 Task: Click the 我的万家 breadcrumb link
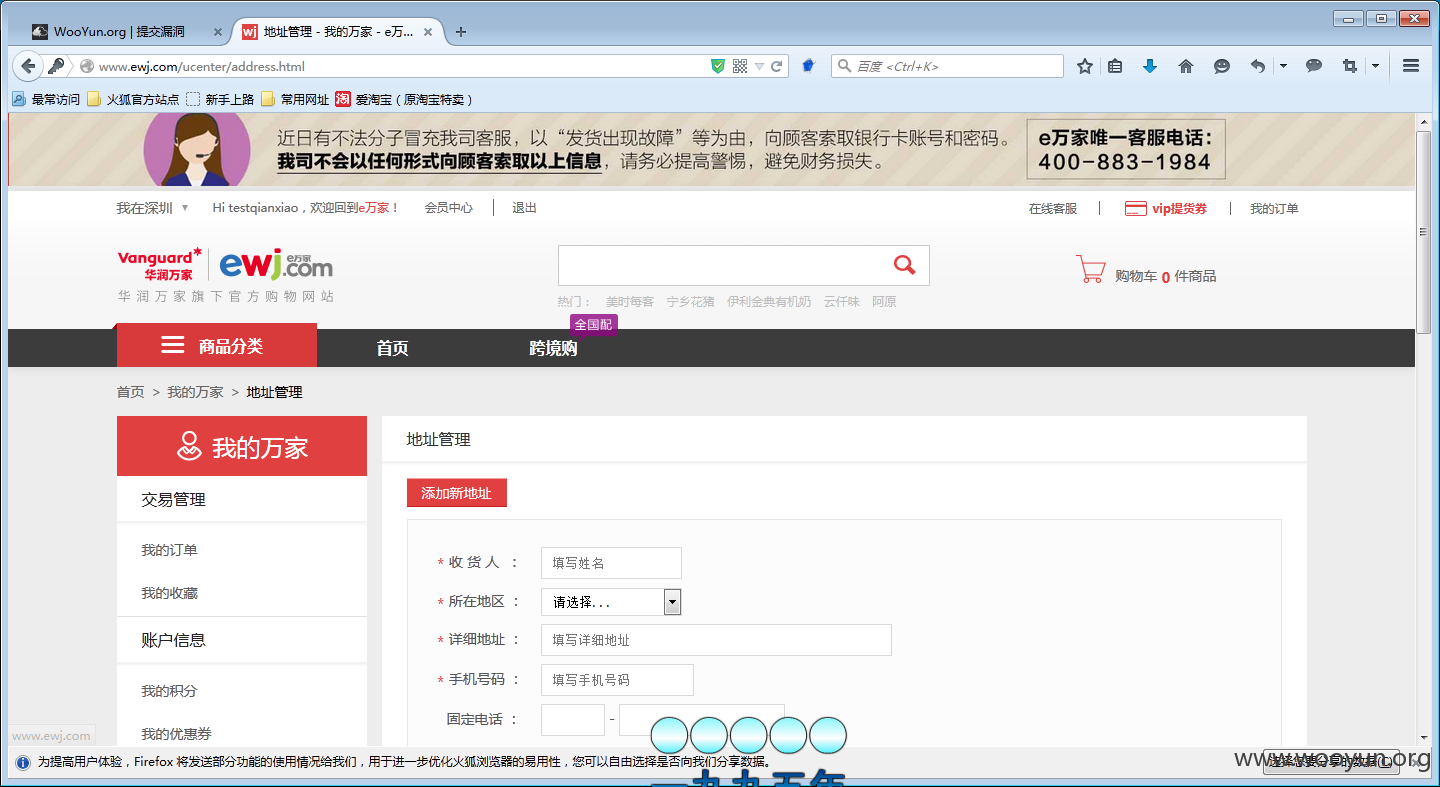[x=195, y=392]
